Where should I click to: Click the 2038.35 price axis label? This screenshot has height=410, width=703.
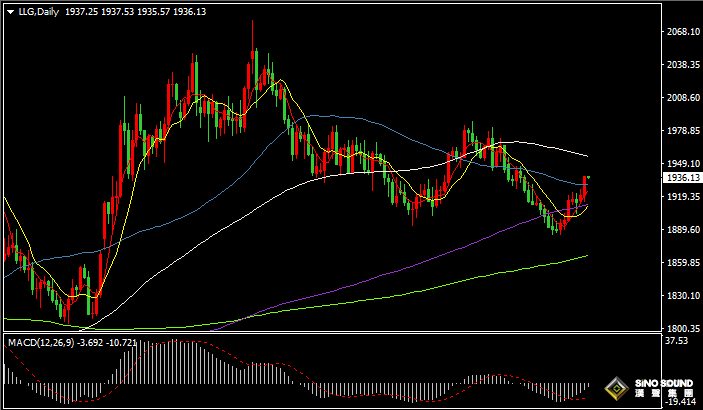[x=680, y=65]
